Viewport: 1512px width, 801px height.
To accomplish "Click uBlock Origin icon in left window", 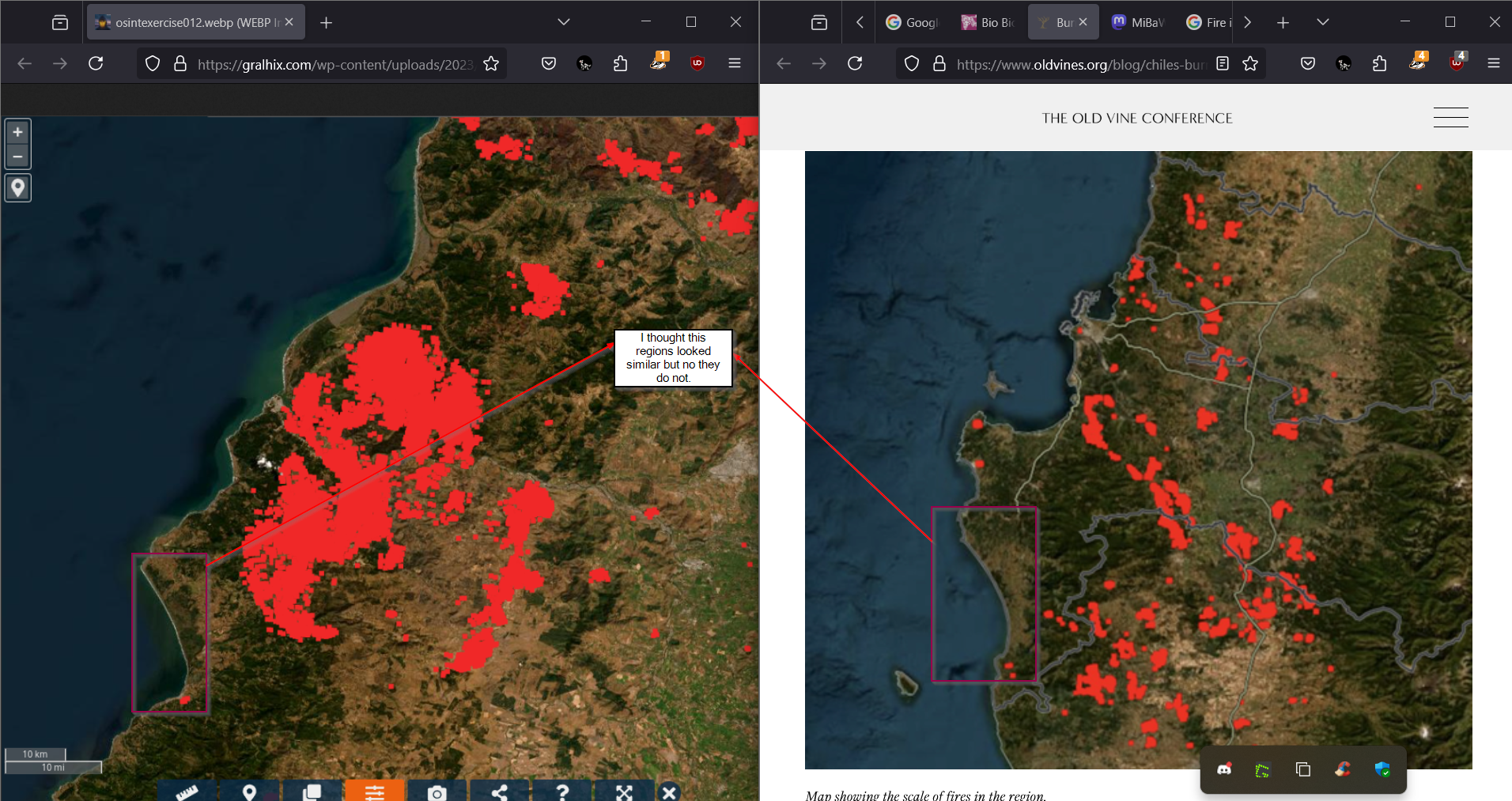I will point(697,63).
